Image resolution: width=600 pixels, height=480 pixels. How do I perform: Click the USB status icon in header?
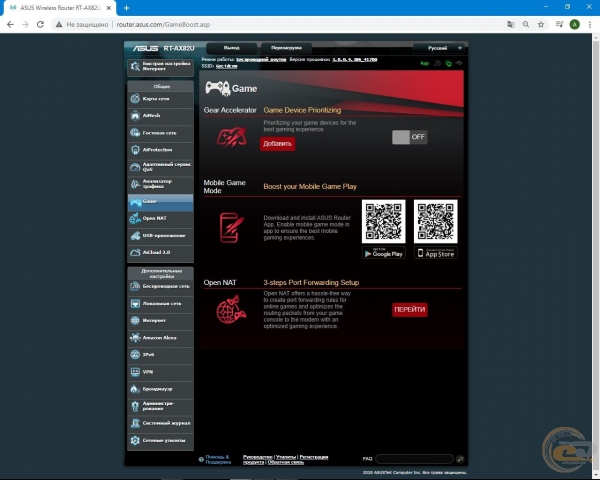(459, 63)
